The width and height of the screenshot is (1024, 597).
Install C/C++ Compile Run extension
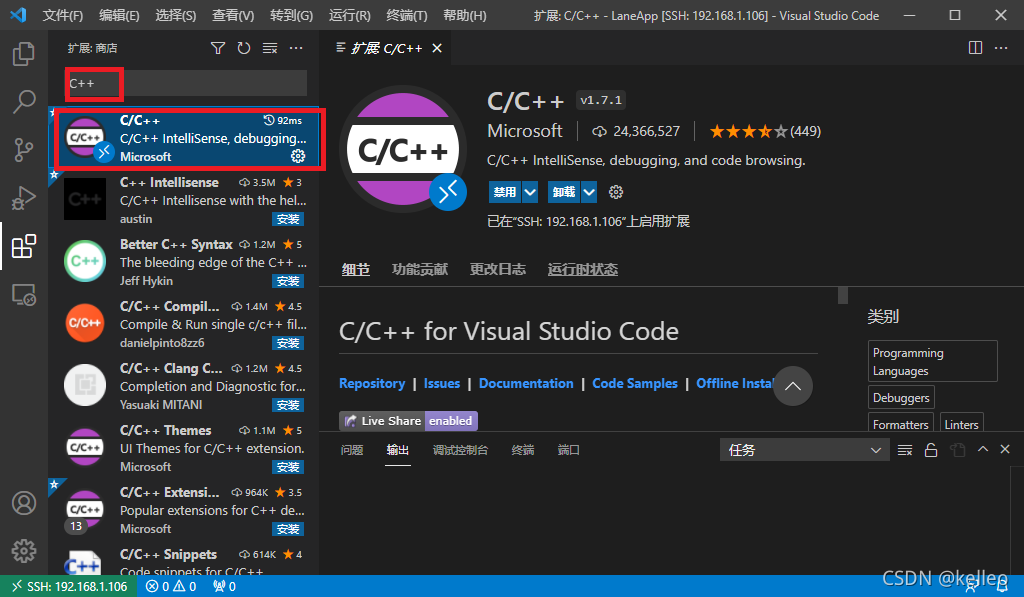pyautogui.click(x=288, y=344)
